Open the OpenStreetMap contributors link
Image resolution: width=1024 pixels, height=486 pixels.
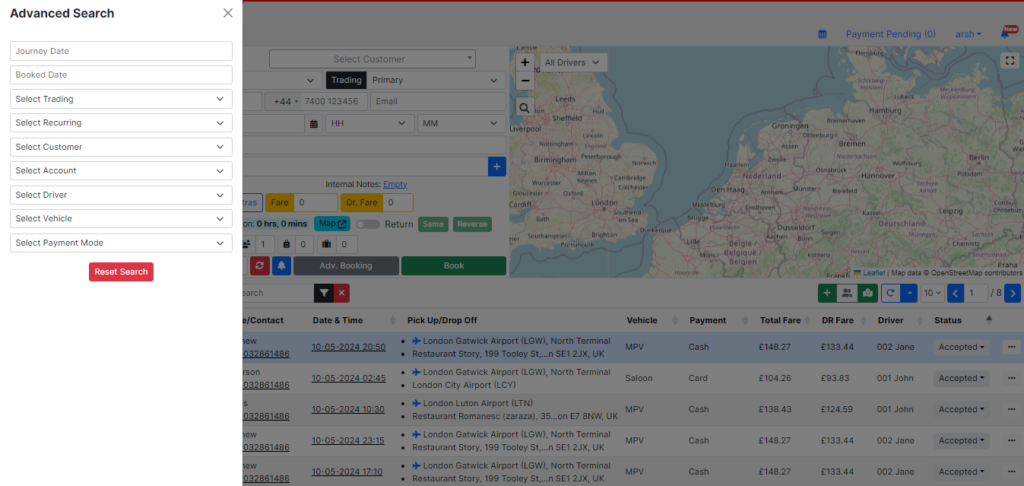tap(976, 273)
